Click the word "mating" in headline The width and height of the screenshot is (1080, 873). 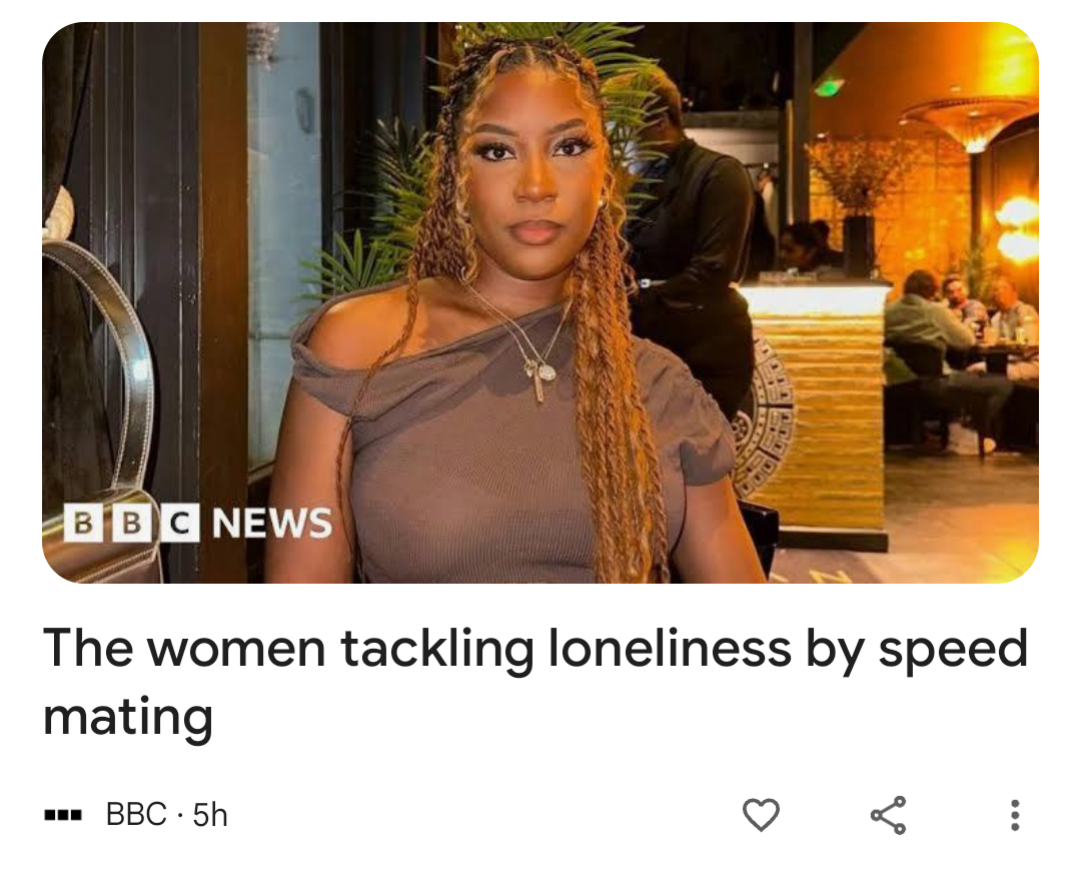click(x=128, y=716)
